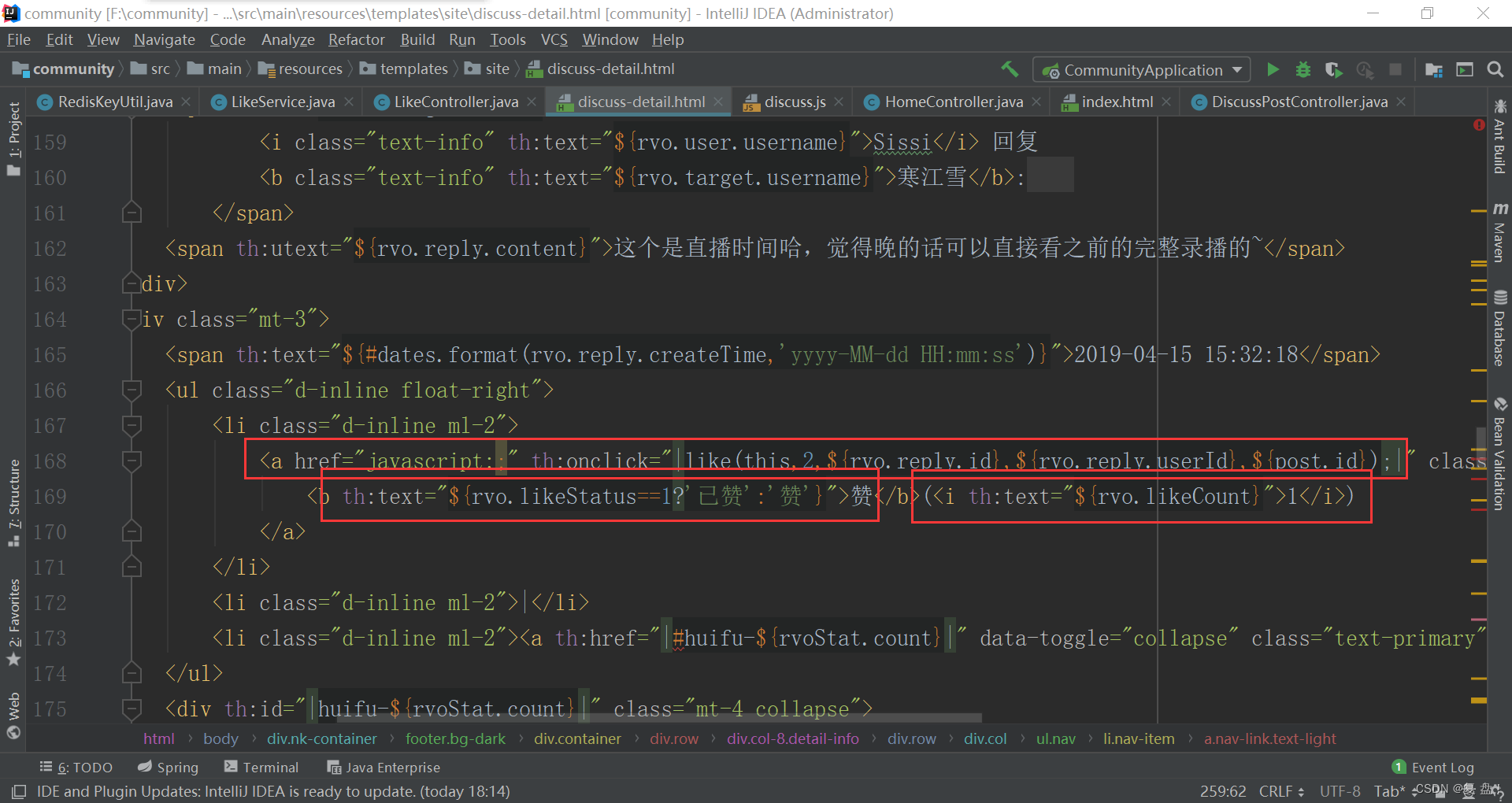Click the templates folder in the navigation bar
This screenshot has height=803, width=1512.
pos(404,69)
